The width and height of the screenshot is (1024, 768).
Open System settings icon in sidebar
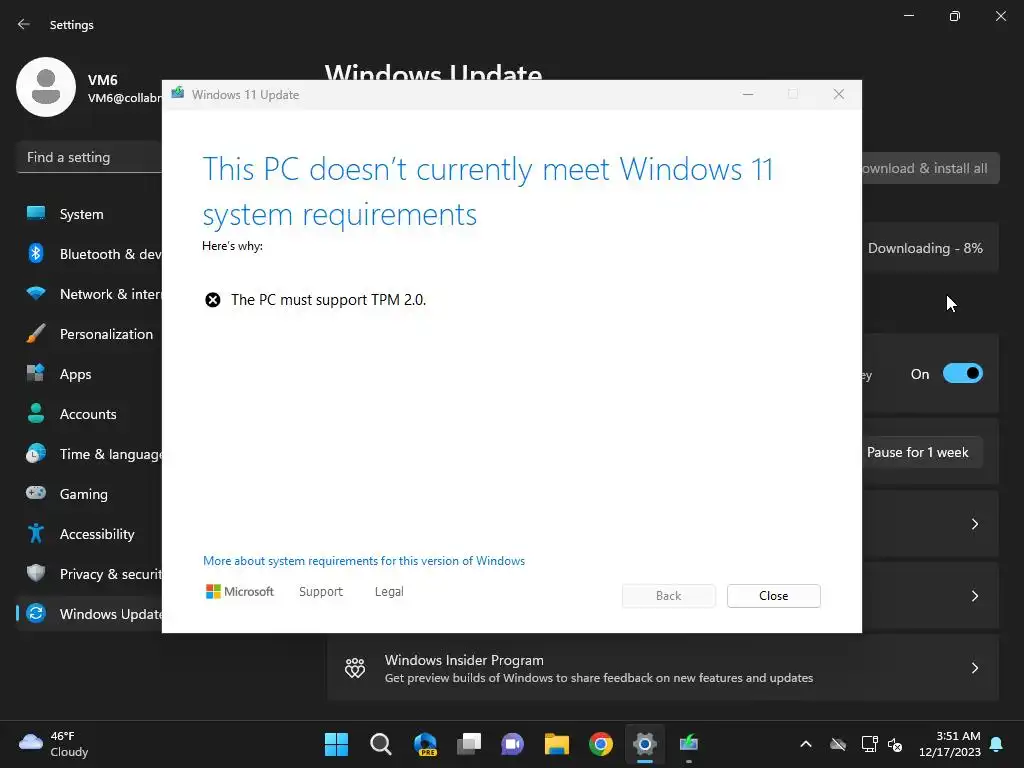point(36,214)
